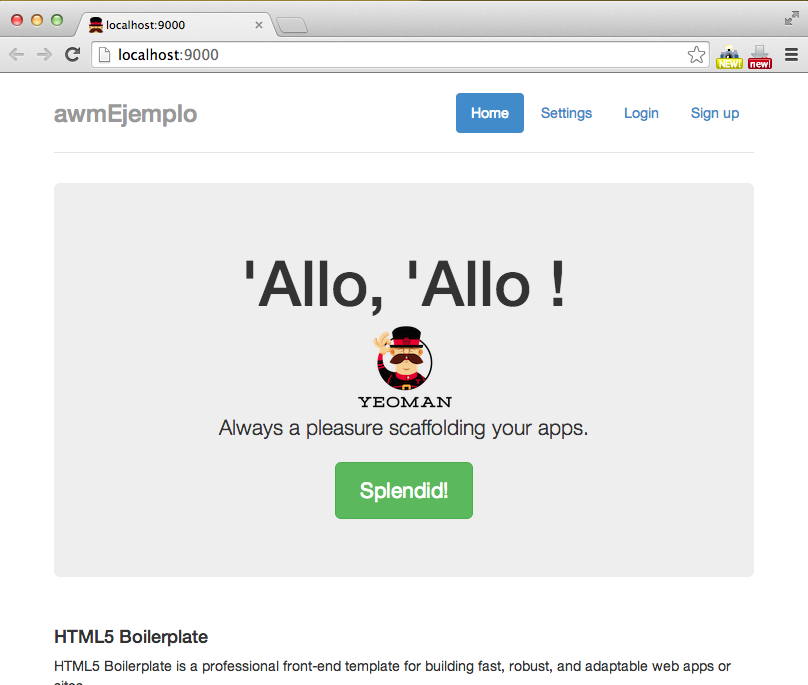
Task: Open a new empty tab
Action: point(292,25)
